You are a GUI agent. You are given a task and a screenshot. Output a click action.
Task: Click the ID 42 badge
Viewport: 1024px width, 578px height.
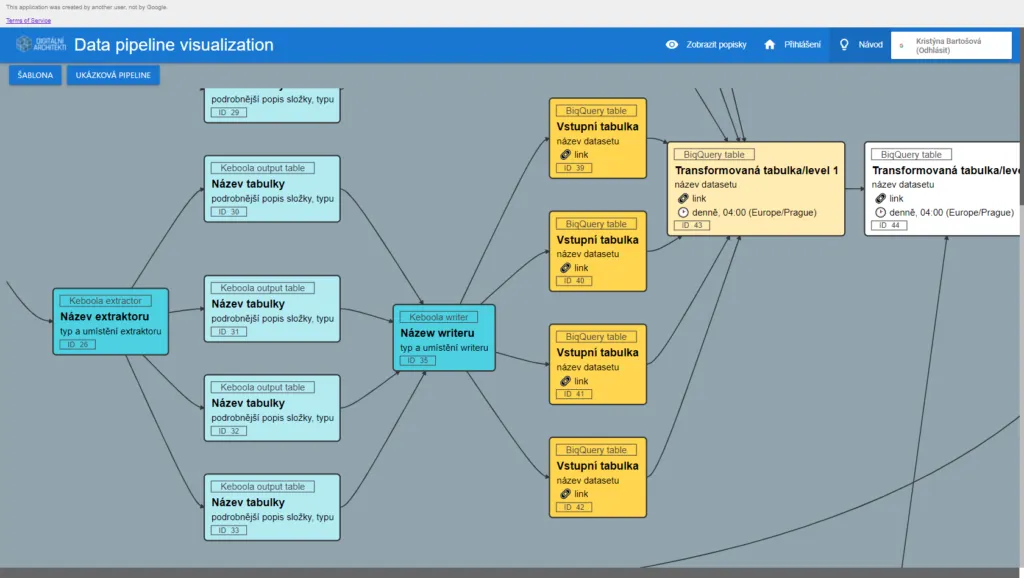574,507
